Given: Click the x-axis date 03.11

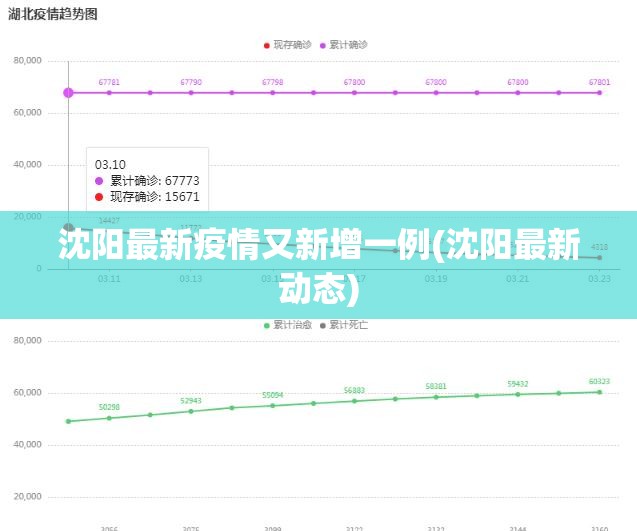Looking at the screenshot, I should tap(109, 279).
